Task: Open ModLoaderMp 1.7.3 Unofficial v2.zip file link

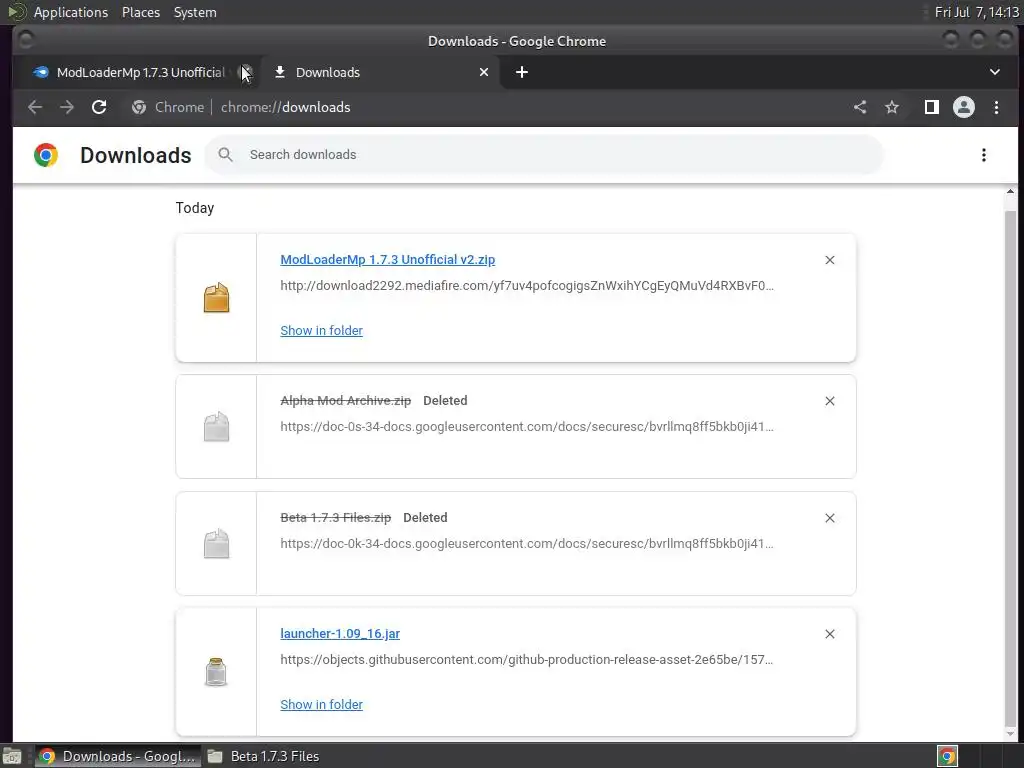Action: coord(387,259)
